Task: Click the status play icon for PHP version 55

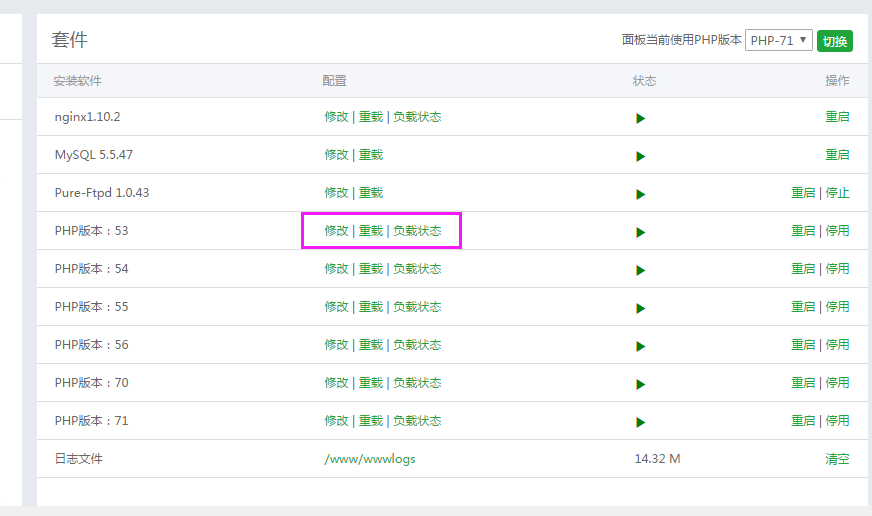Action: click(x=640, y=308)
